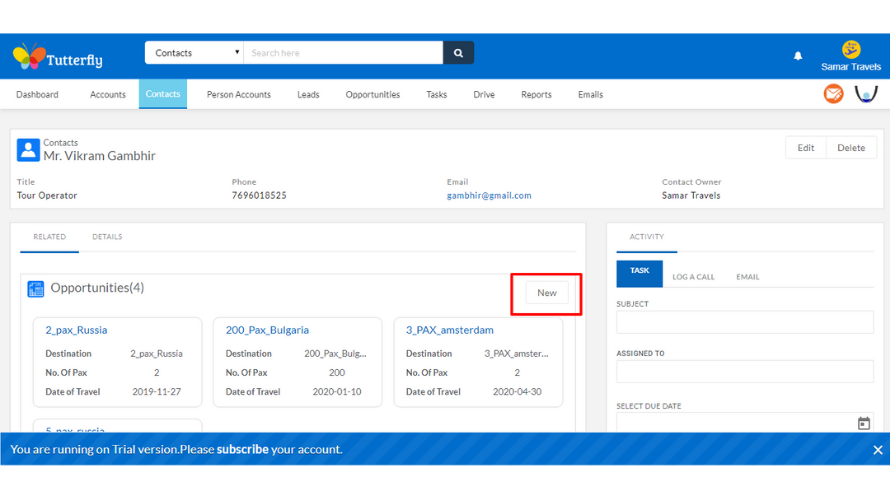The height and width of the screenshot is (500, 890).
Task: Switch to the Details tab
Action: click(x=107, y=237)
